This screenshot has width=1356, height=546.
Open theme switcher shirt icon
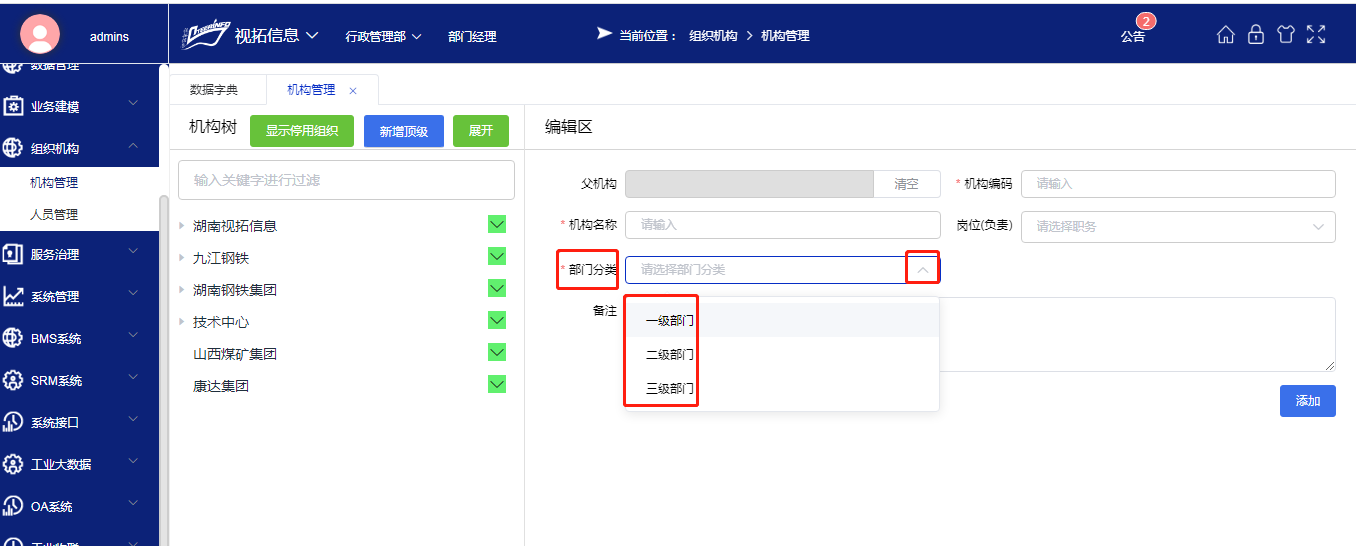pos(1286,35)
